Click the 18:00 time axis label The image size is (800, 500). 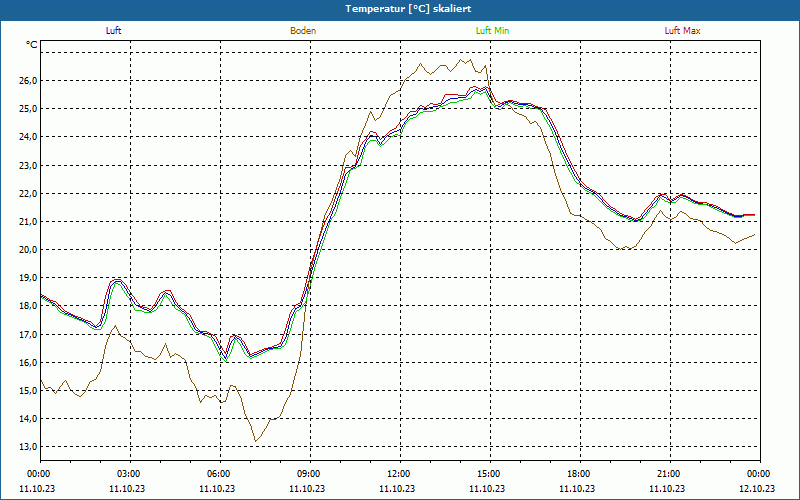tap(580, 474)
